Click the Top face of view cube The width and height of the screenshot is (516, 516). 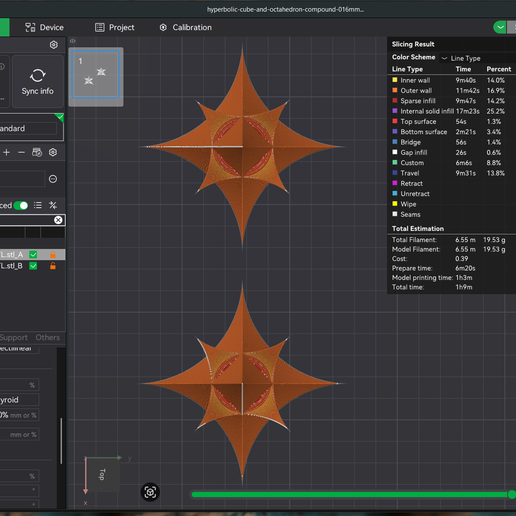[x=102, y=474]
